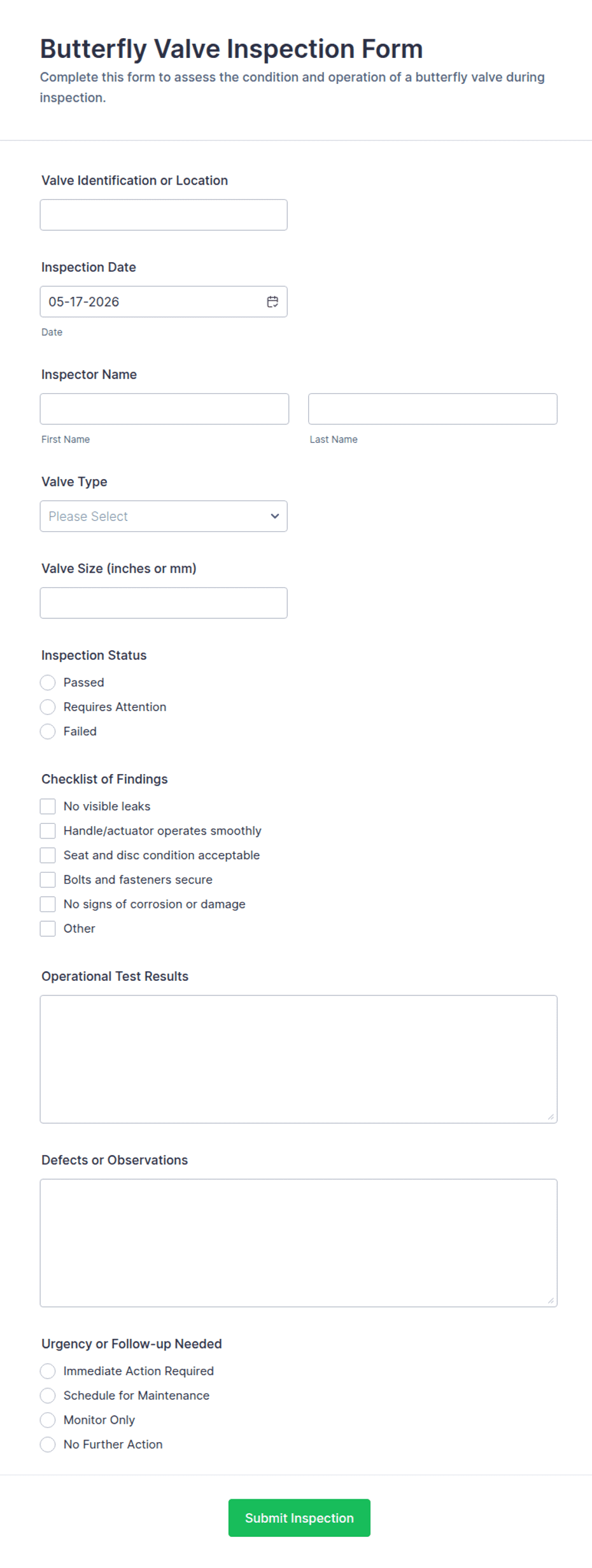Mark inspection status as Failed
The image size is (592, 1568).
coord(48,732)
